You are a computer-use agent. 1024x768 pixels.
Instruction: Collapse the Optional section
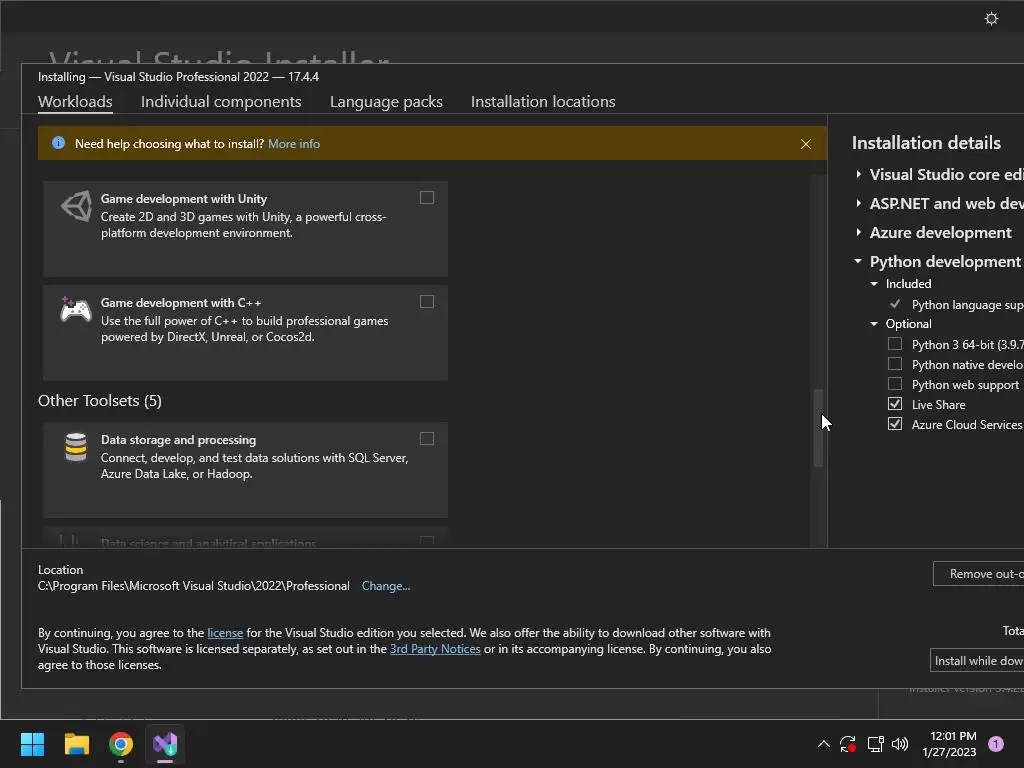pyautogui.click(x=874, y=324)
